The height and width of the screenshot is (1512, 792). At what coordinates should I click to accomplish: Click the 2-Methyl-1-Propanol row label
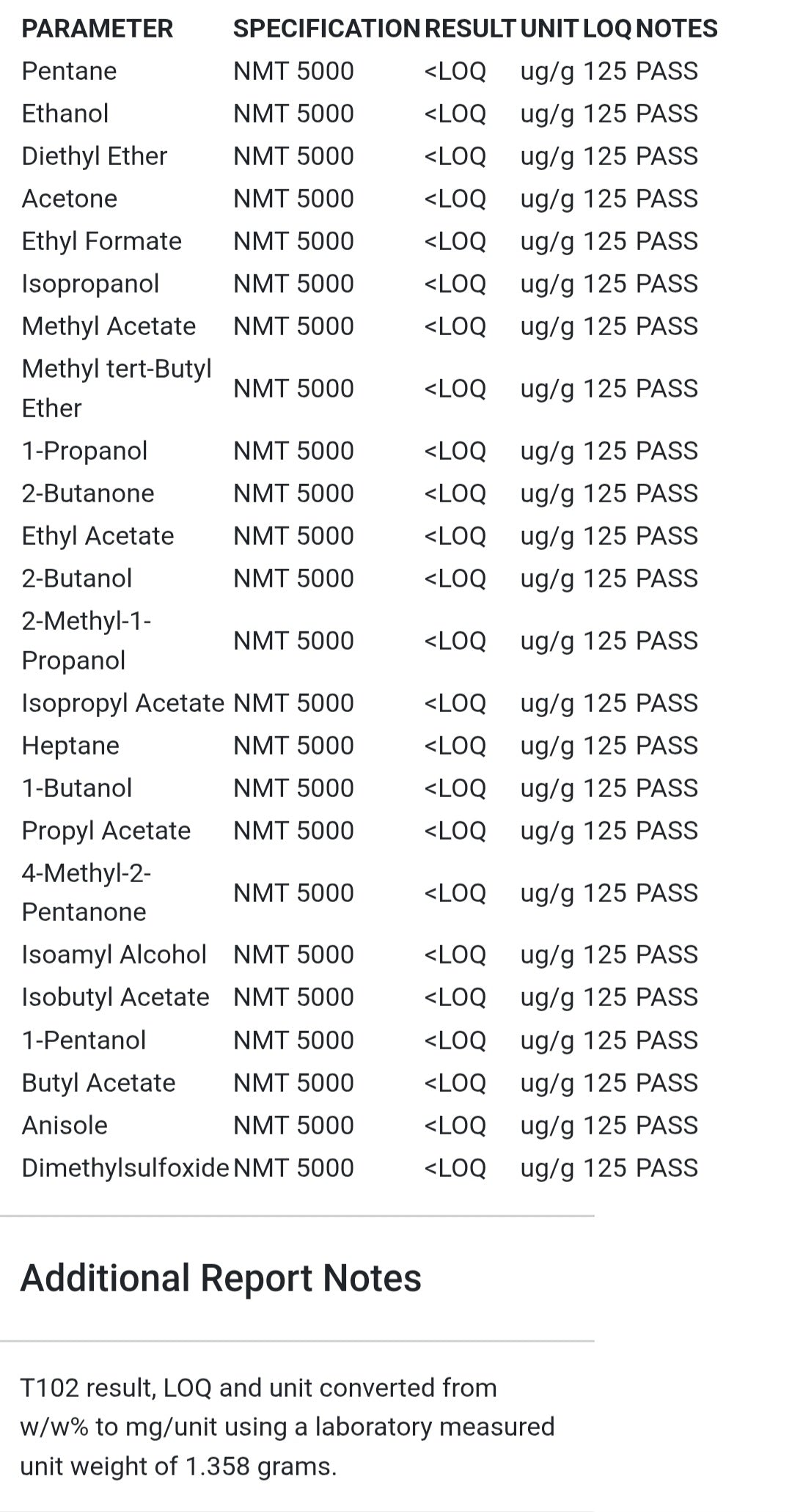86,640
